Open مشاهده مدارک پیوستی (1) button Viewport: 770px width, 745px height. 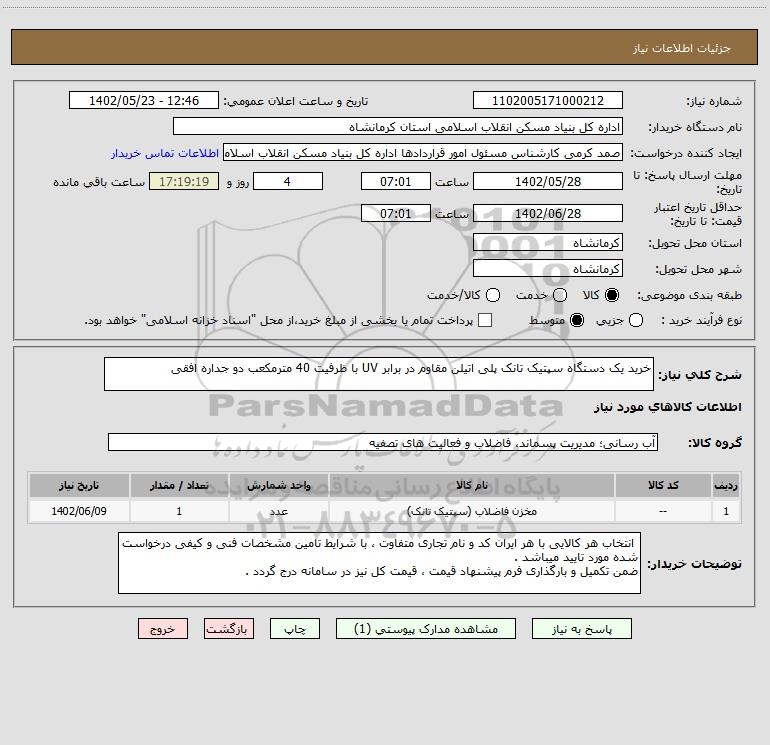pyautogui.click(x=426, y=629)
